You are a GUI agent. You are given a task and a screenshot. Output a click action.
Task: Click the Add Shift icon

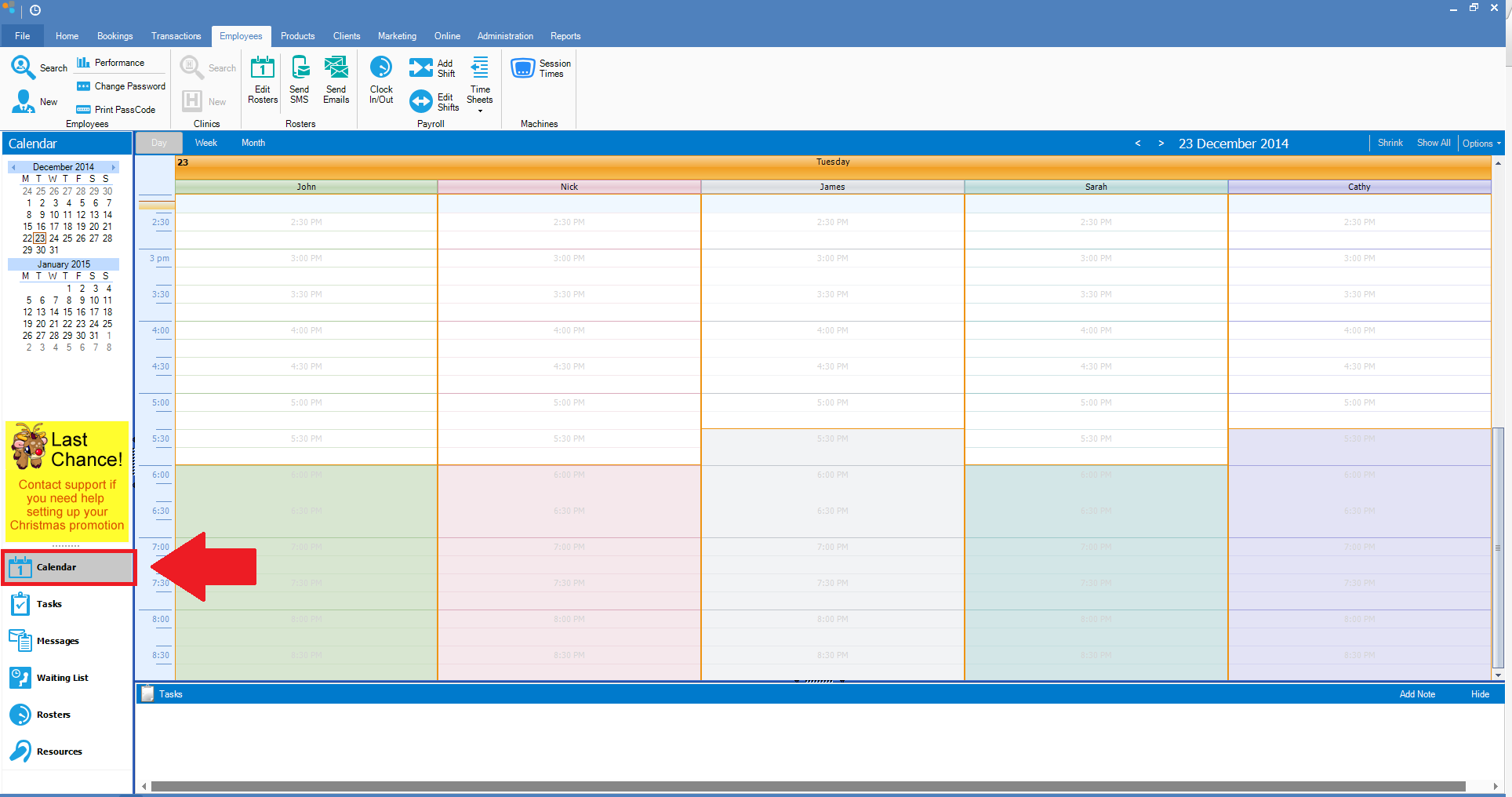(x=421, y=68)
